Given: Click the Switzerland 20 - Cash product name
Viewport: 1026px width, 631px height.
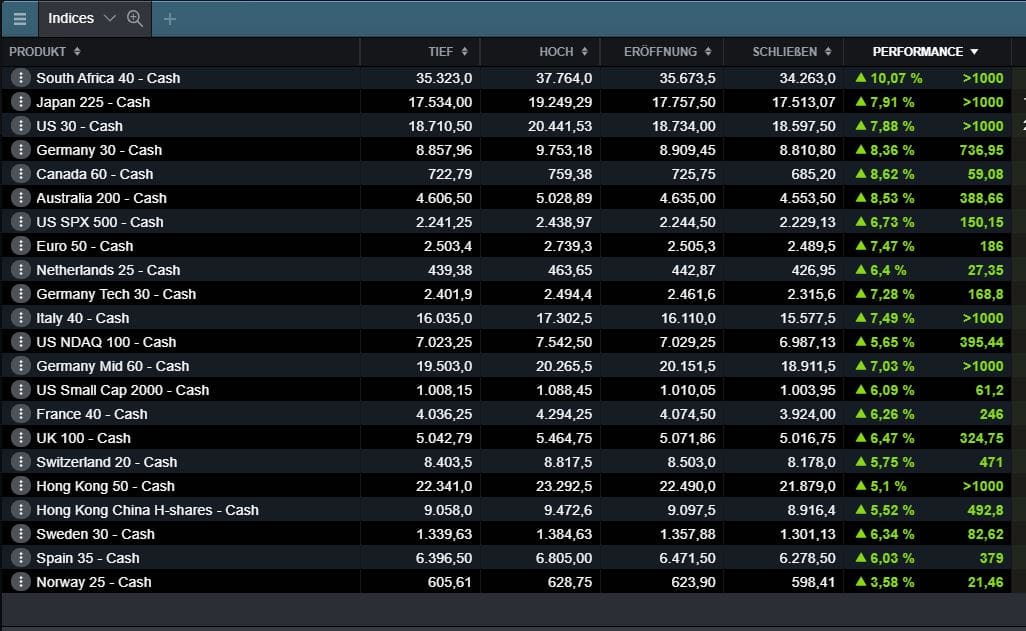Looking at the screenshot, I should tap(106, 462).
